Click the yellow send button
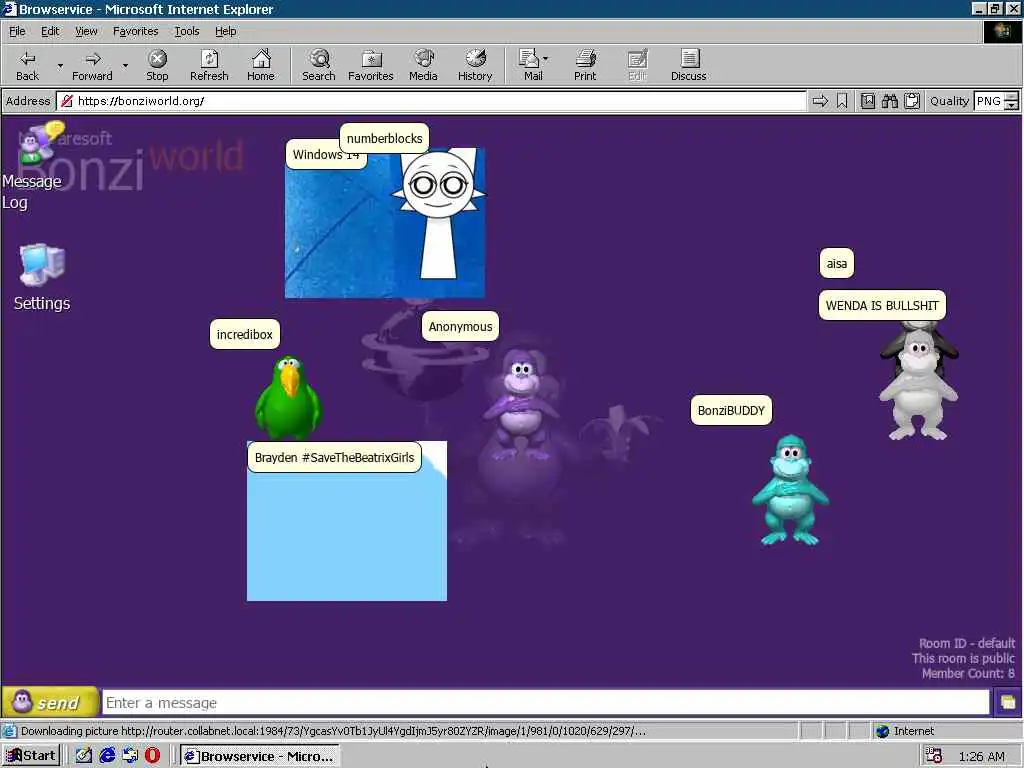 (50, 703)
